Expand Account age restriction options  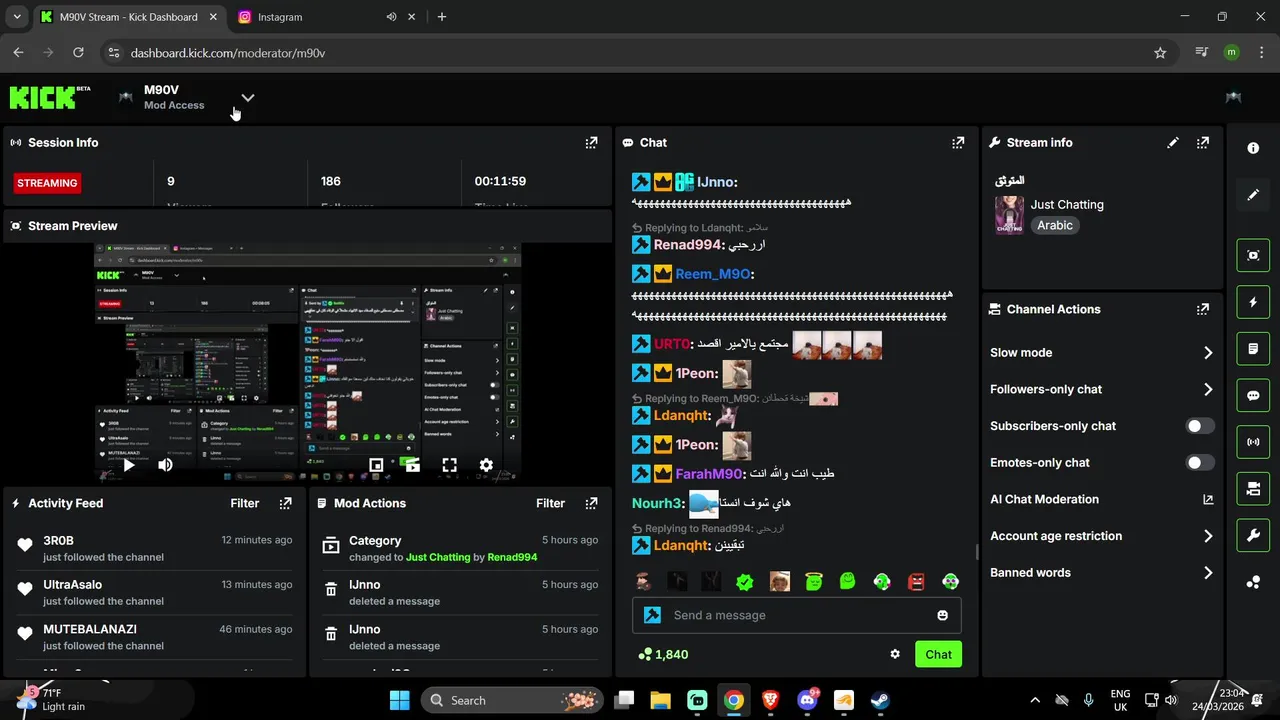(1208, 536)
